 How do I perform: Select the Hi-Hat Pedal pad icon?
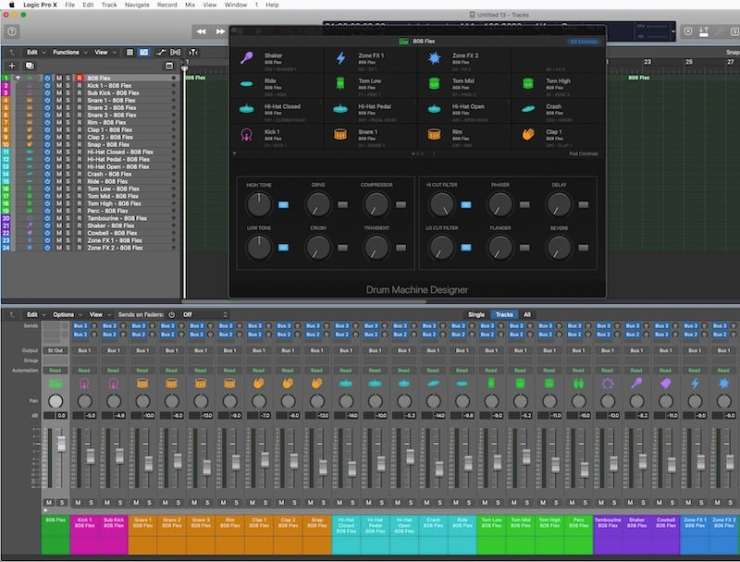[340, 109]
